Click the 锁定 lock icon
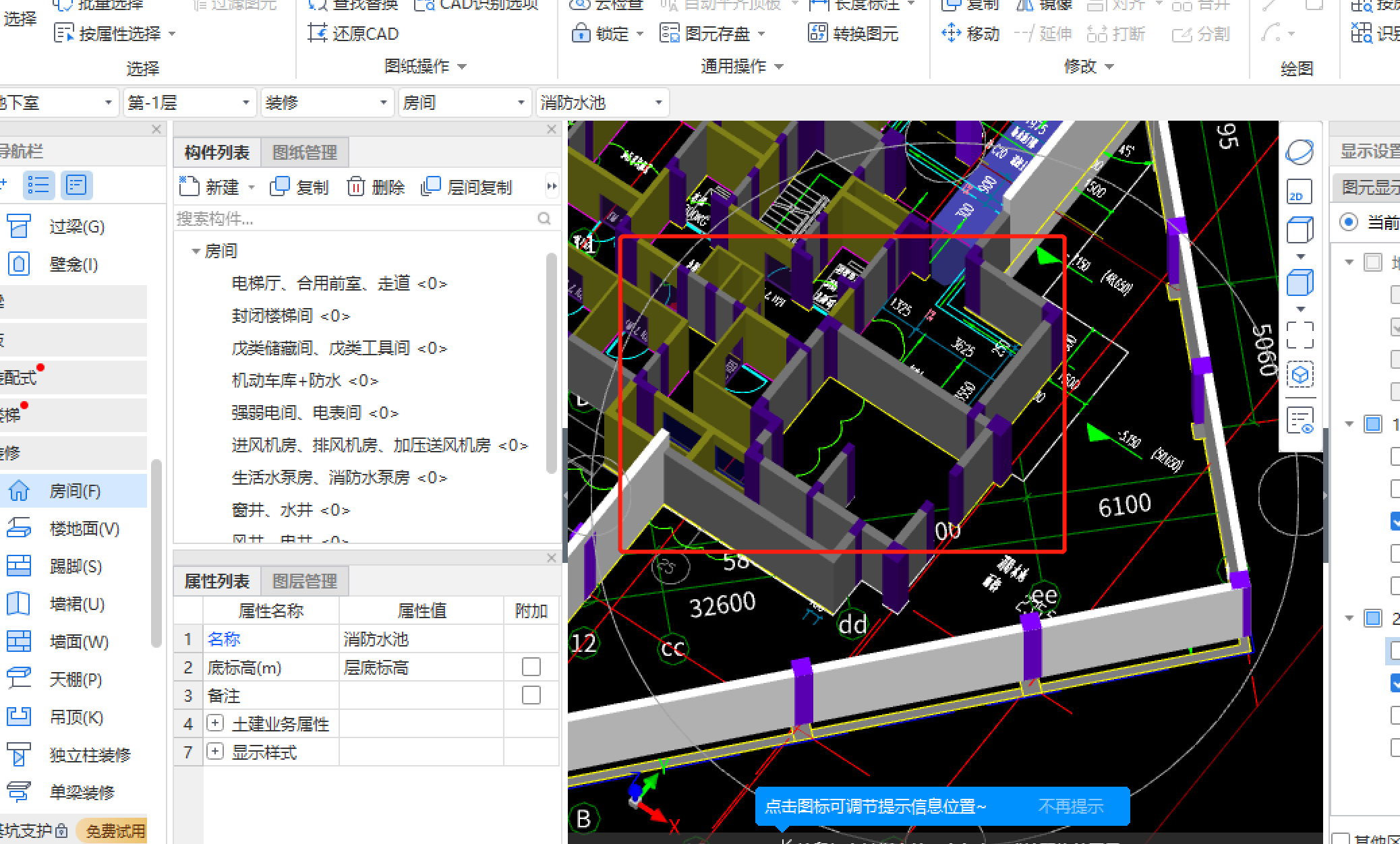 581,33
